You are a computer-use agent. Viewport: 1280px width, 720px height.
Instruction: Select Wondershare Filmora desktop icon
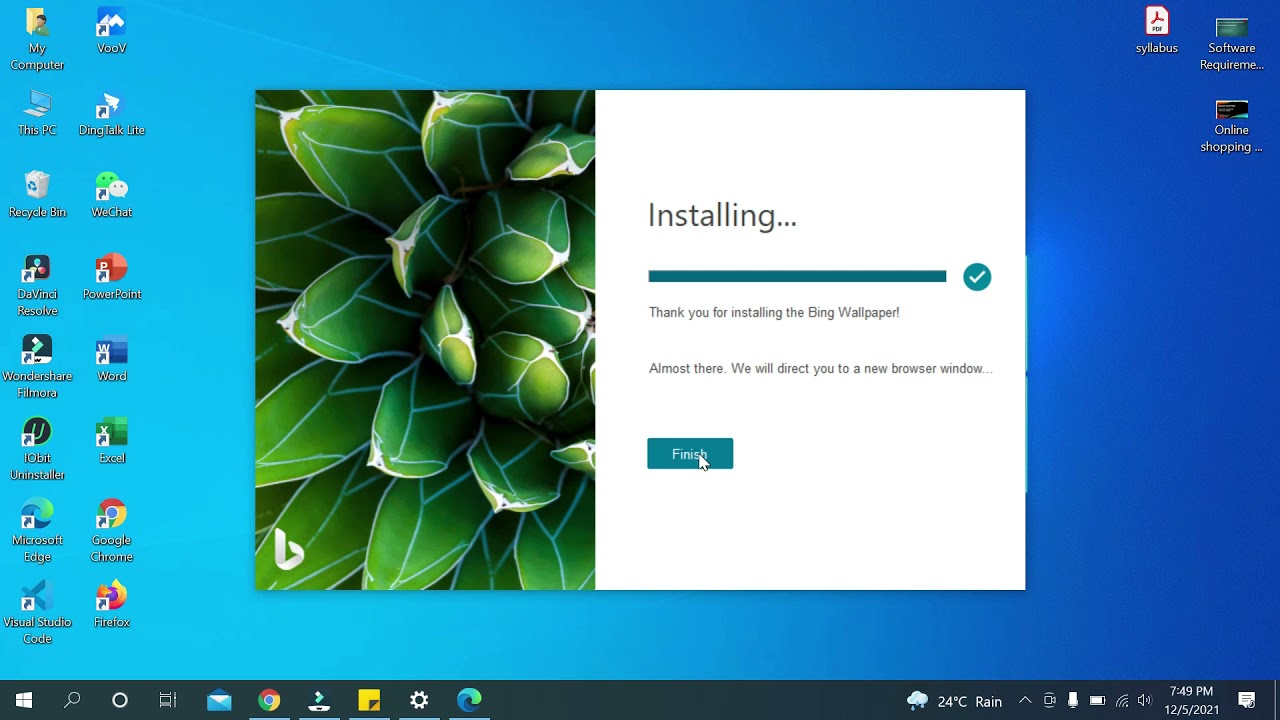(x=37, y=367)
